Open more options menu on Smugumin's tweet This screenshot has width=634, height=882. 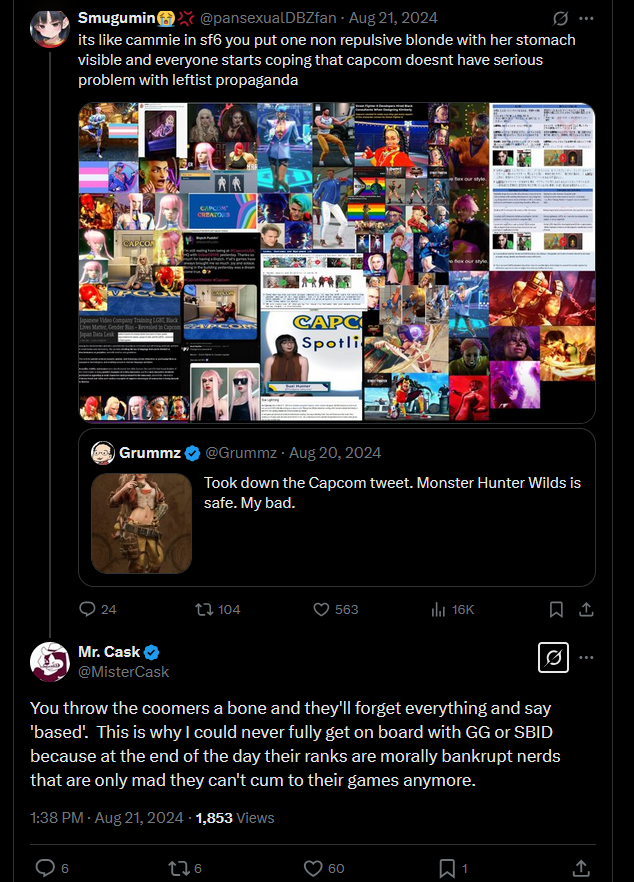coord(587,18)
